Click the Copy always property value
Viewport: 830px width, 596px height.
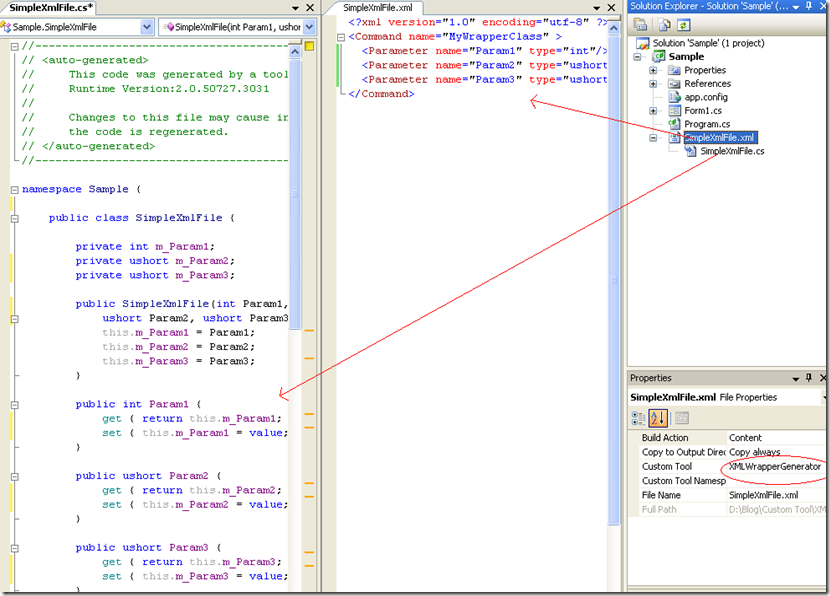754,452
